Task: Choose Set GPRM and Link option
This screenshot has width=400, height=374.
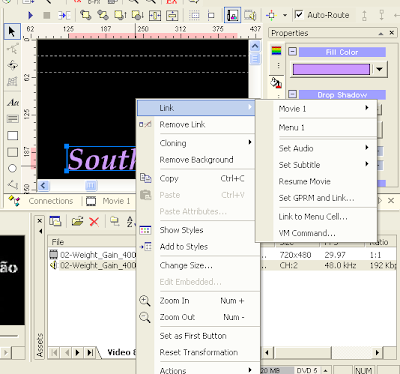Action: point(317,198)
